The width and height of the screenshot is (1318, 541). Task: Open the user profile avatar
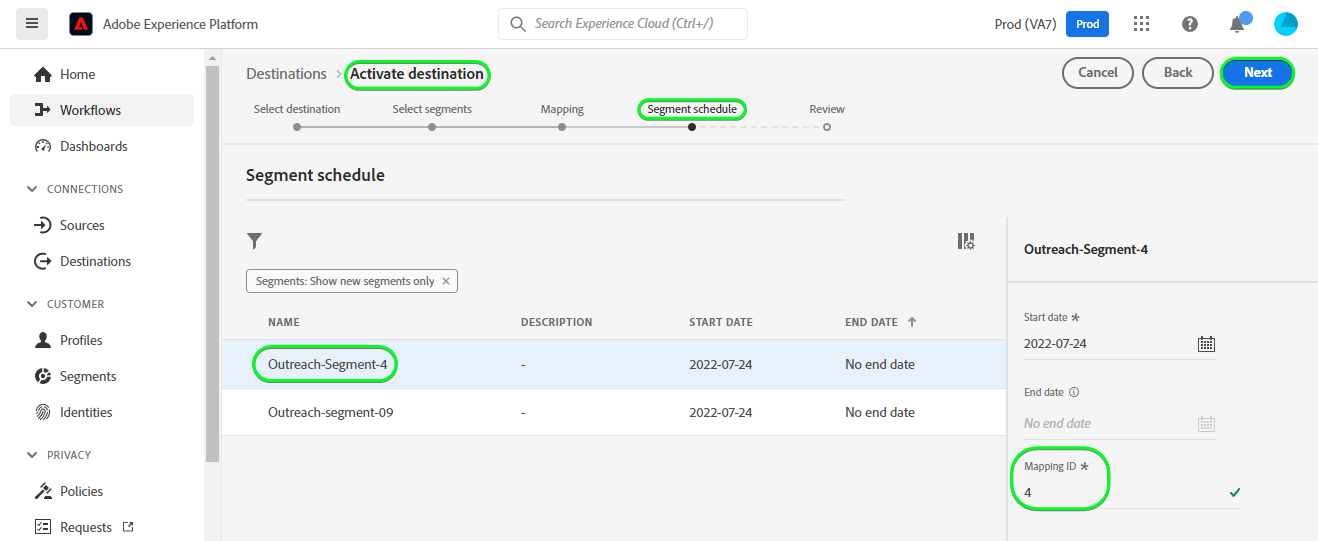tap(1286, 24)
